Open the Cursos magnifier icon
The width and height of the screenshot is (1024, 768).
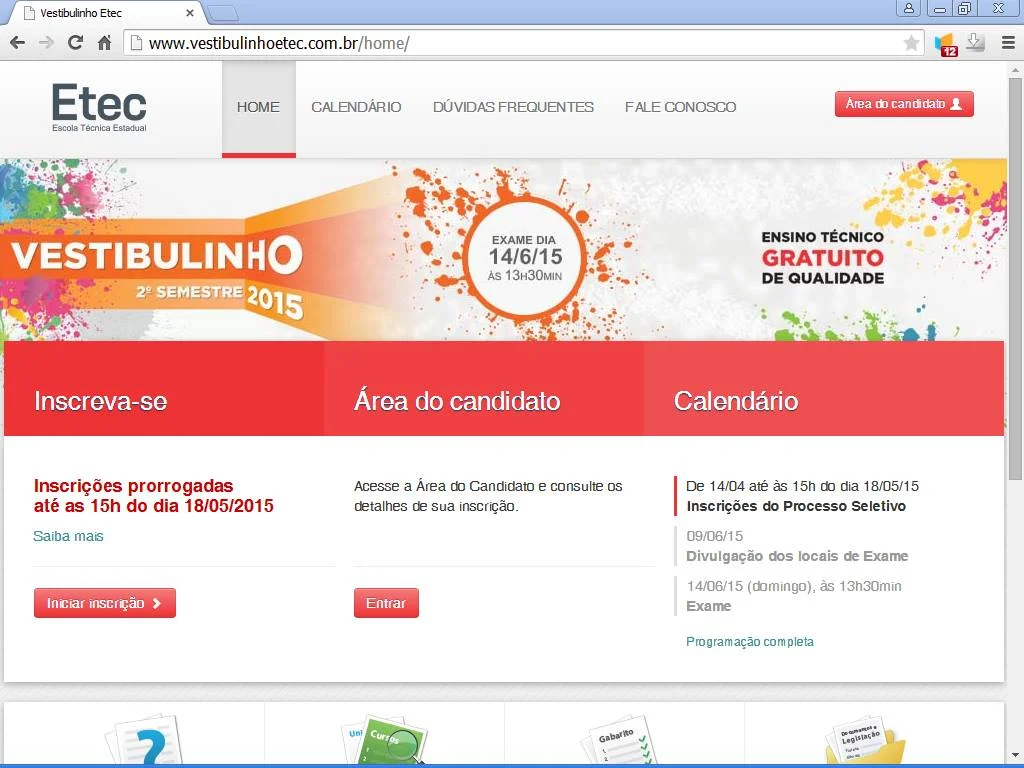coord(385,741)
